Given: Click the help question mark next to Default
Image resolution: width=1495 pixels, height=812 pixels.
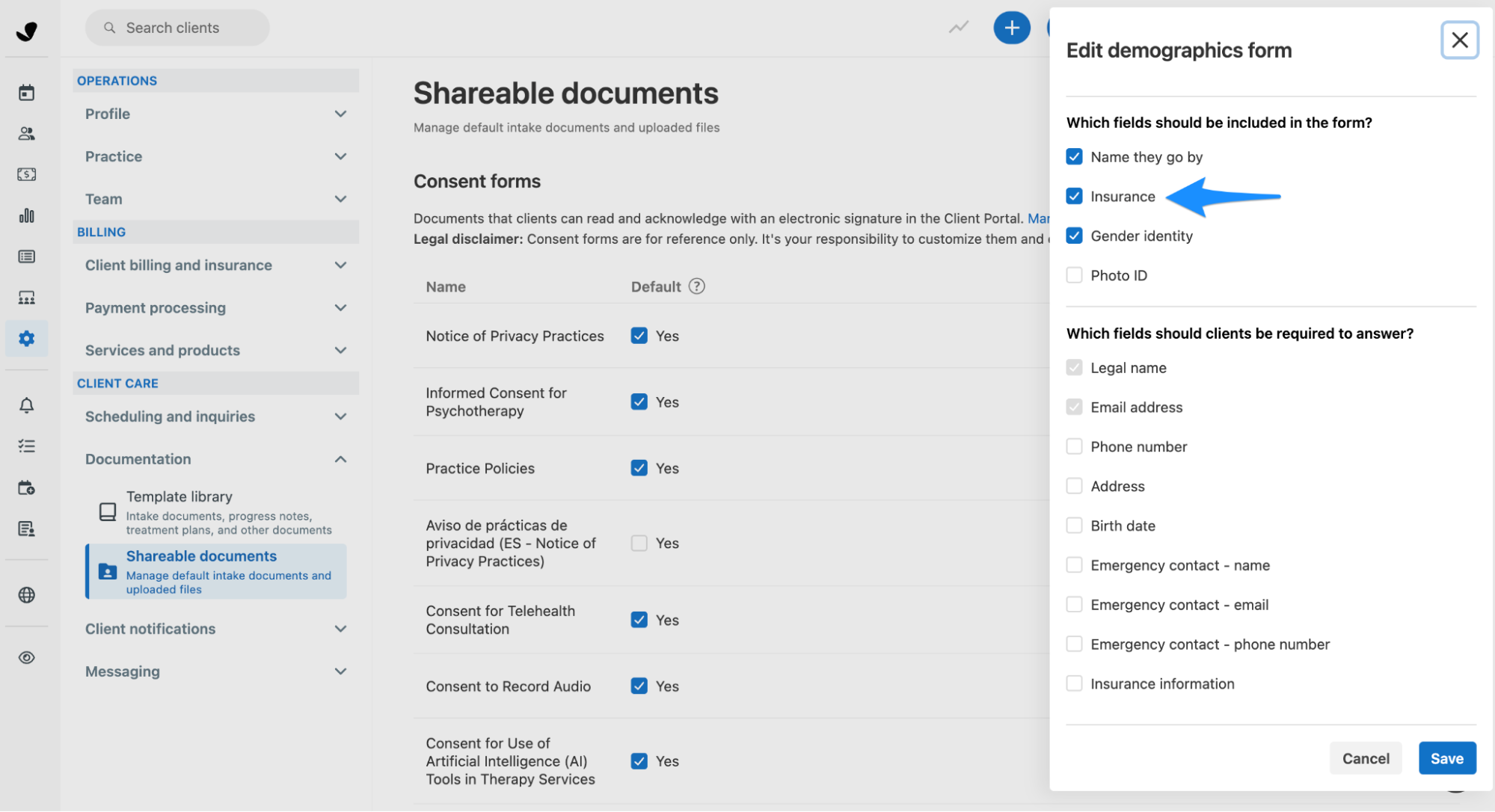Looking at the screenshot, I should click(x=696, y=286).
